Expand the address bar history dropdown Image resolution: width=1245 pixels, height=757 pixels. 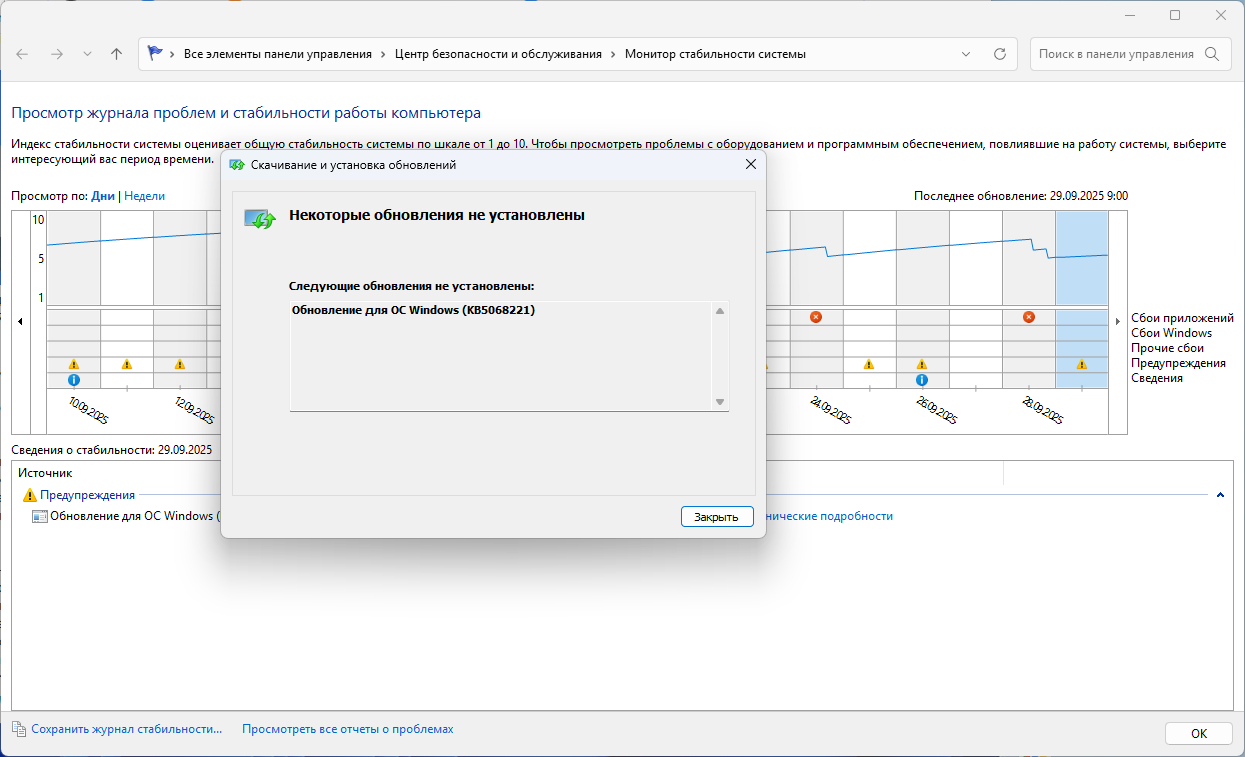965,54
